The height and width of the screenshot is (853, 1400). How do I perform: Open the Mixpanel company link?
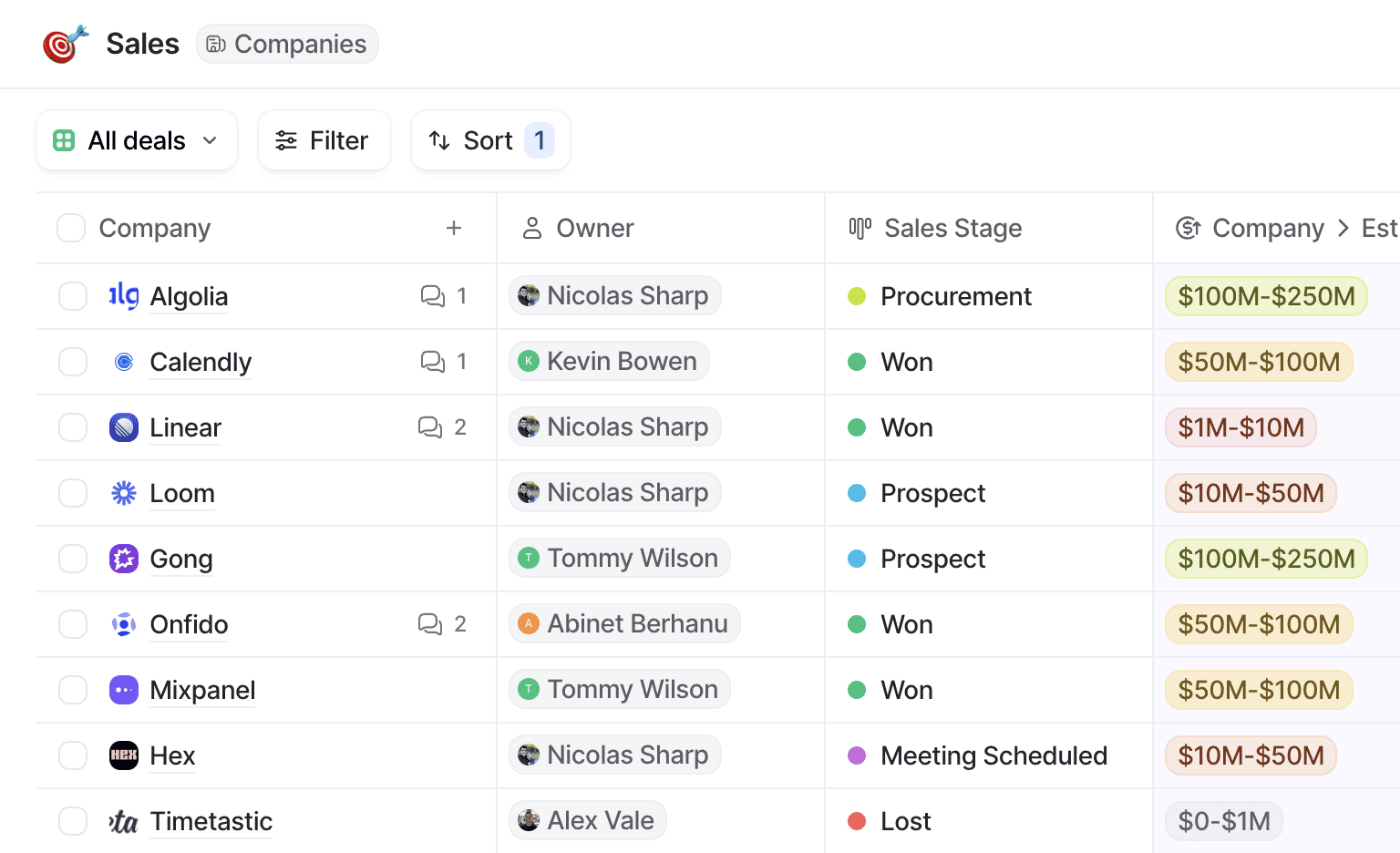click(202, 690)
